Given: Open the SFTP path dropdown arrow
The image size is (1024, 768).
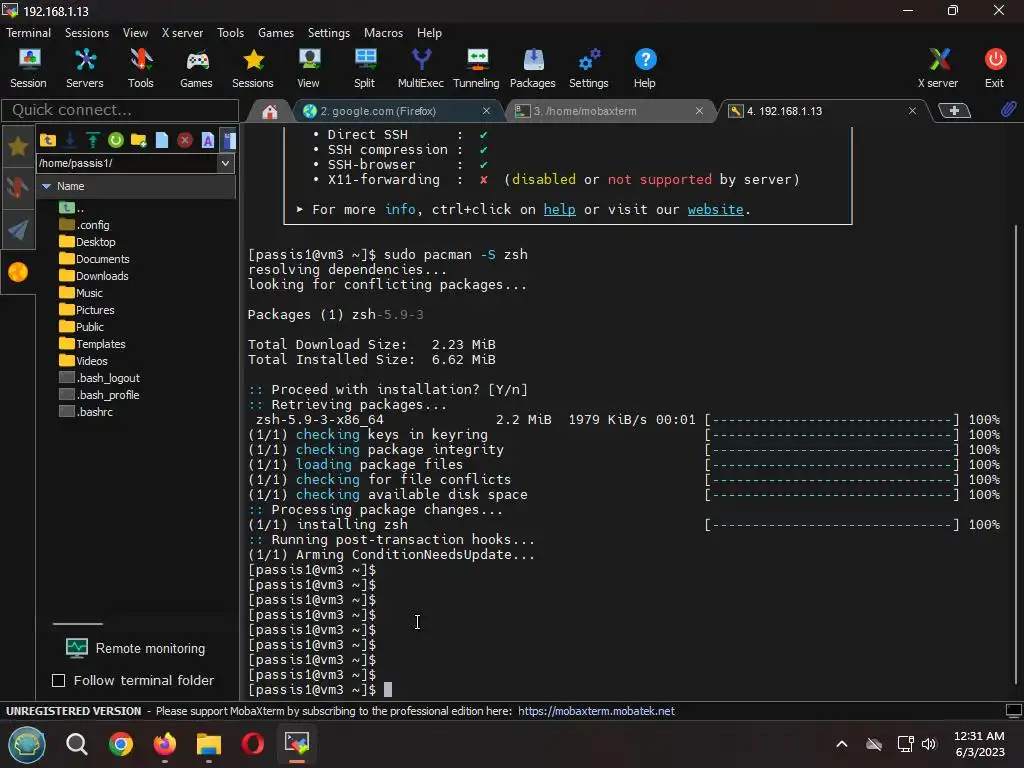Looking at the screenshot, I should pos(225,163).
